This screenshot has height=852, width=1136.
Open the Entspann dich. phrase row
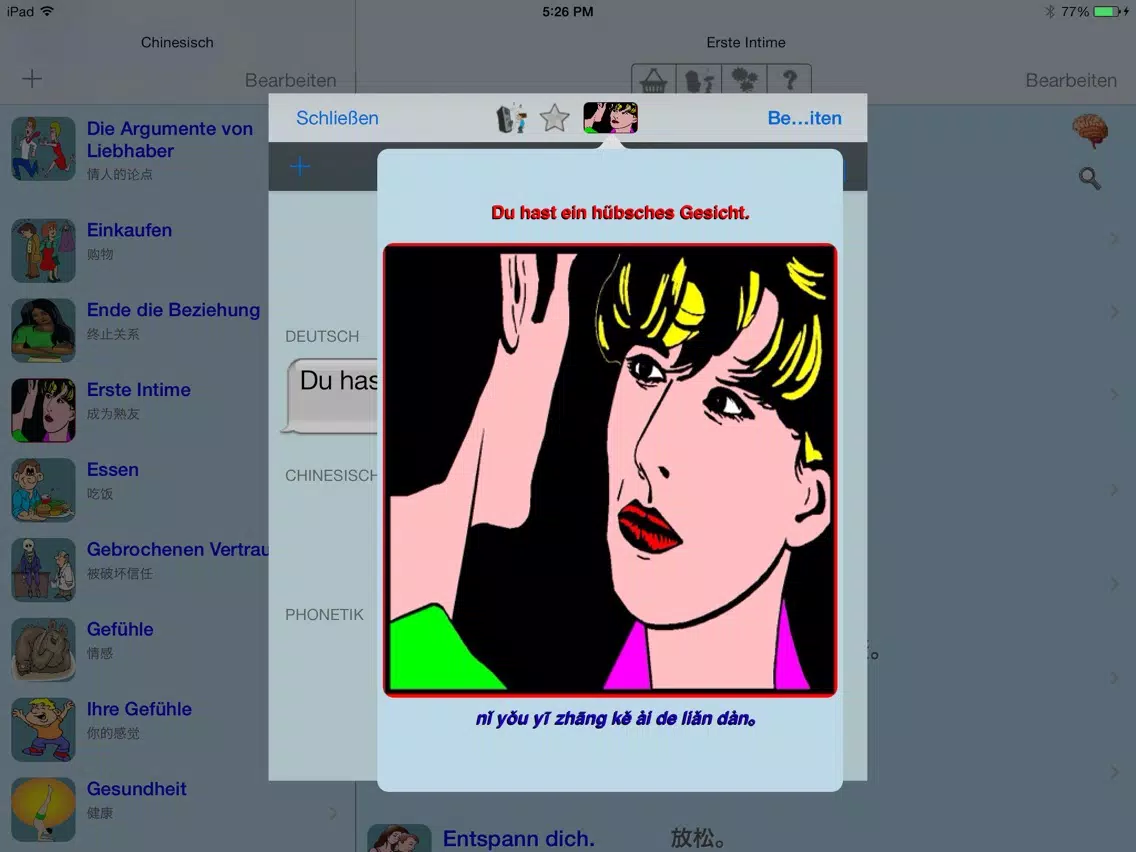point(519,838)
